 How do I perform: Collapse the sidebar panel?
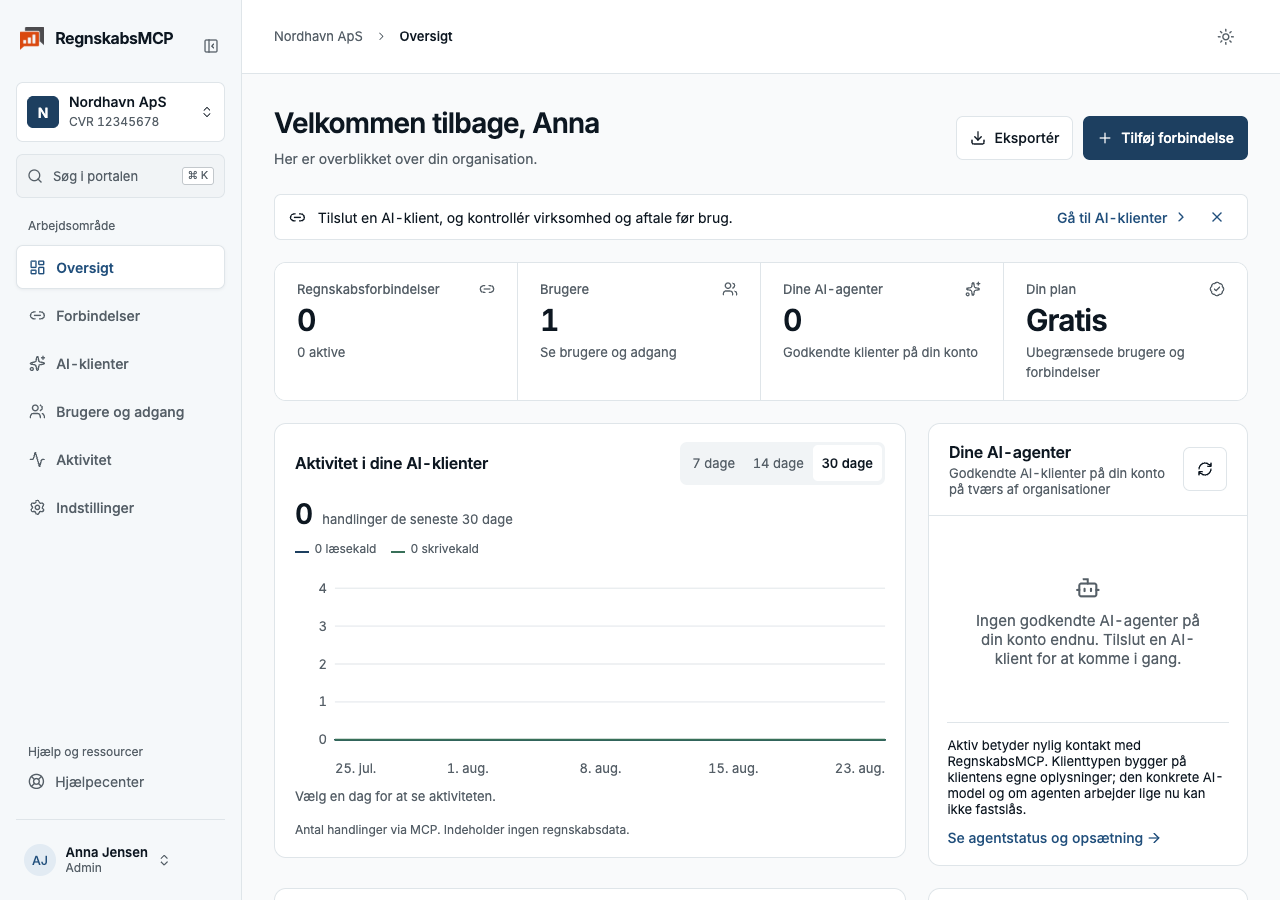(x=211, y=46)
